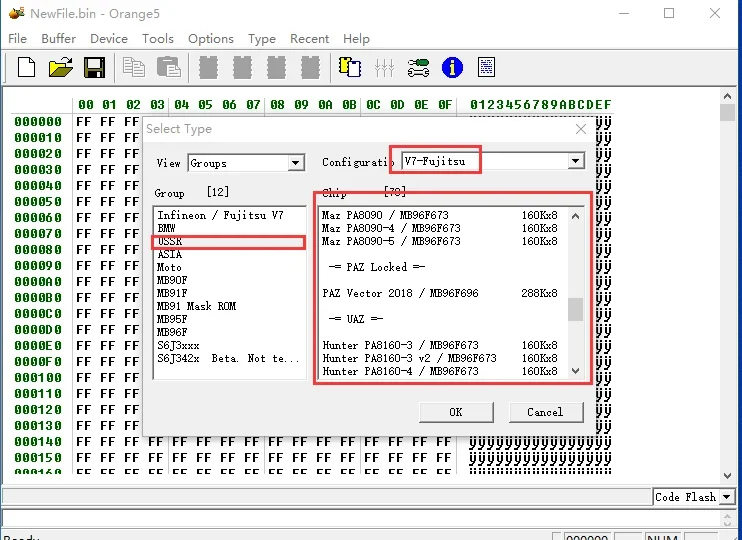Select the Moto group

(x=230, y=267)
